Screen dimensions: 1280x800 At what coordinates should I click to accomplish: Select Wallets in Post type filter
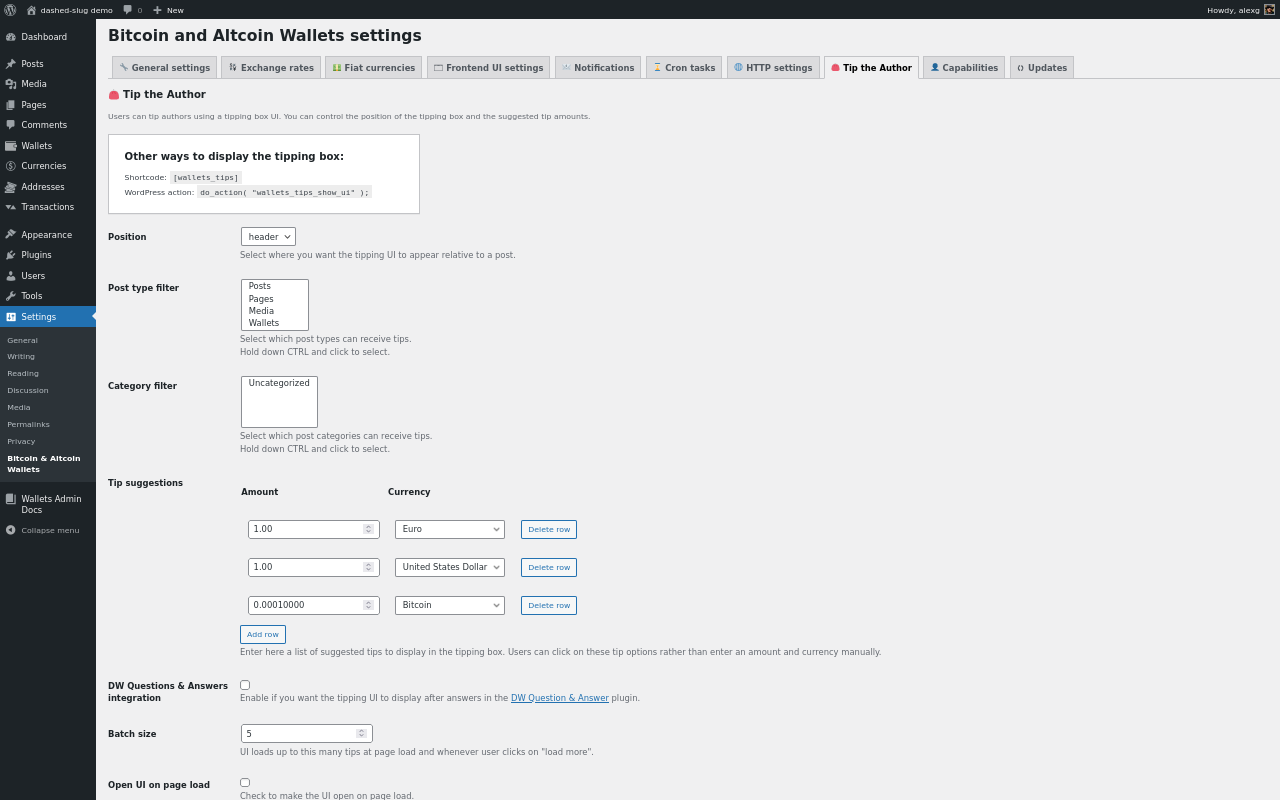point(275,323)
